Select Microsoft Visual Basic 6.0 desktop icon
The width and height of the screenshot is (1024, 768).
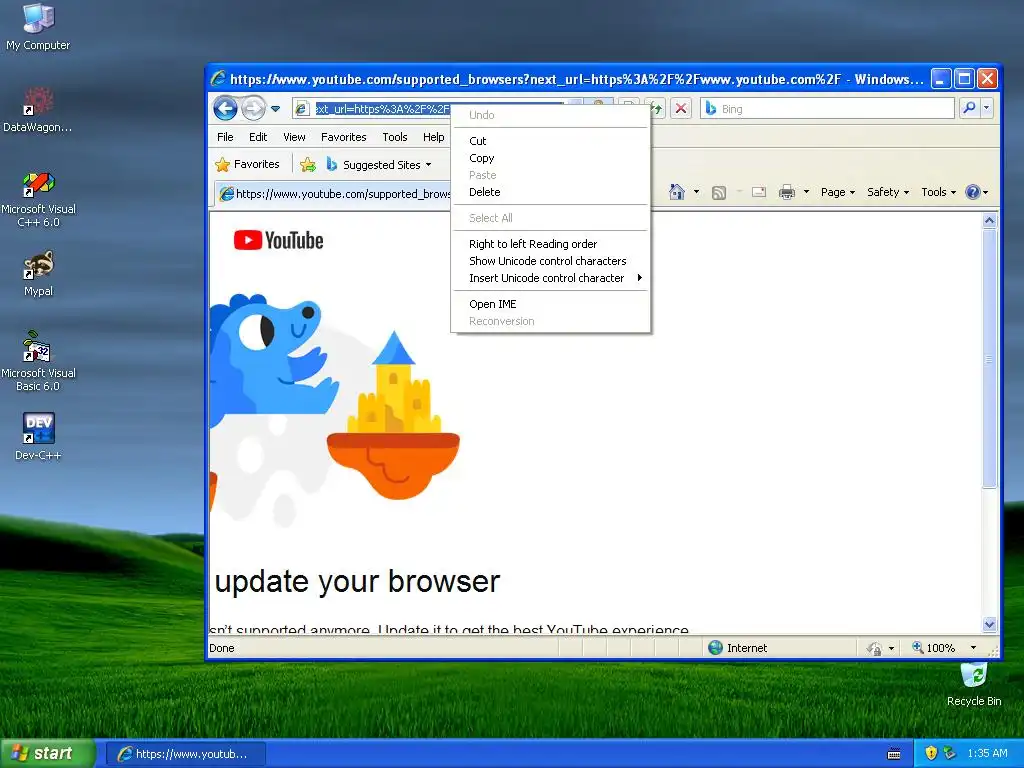pos(38,361)
